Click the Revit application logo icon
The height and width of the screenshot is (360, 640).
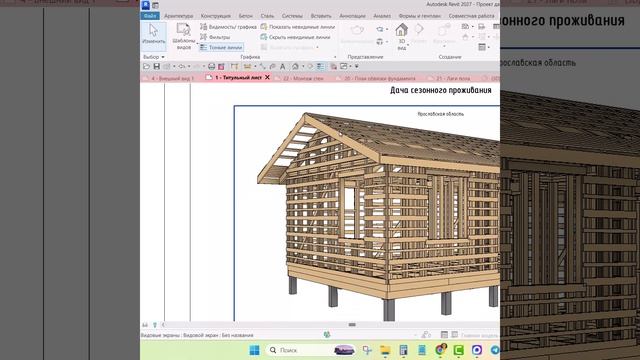click(x=146, y=5)
